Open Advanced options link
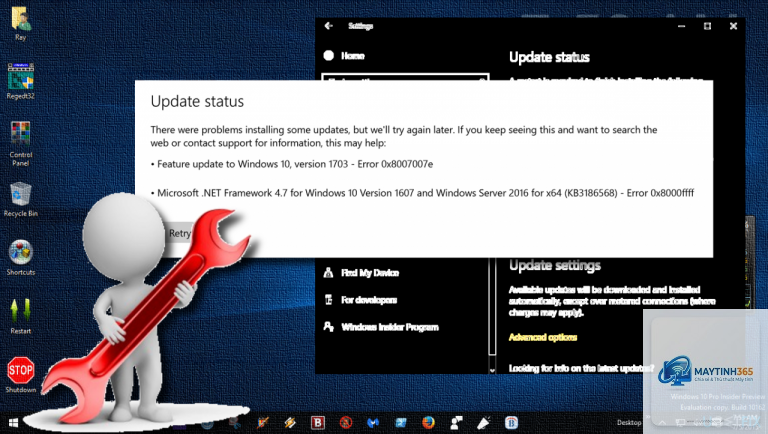Viewport: 768px width, 434px height. (543, 337)
